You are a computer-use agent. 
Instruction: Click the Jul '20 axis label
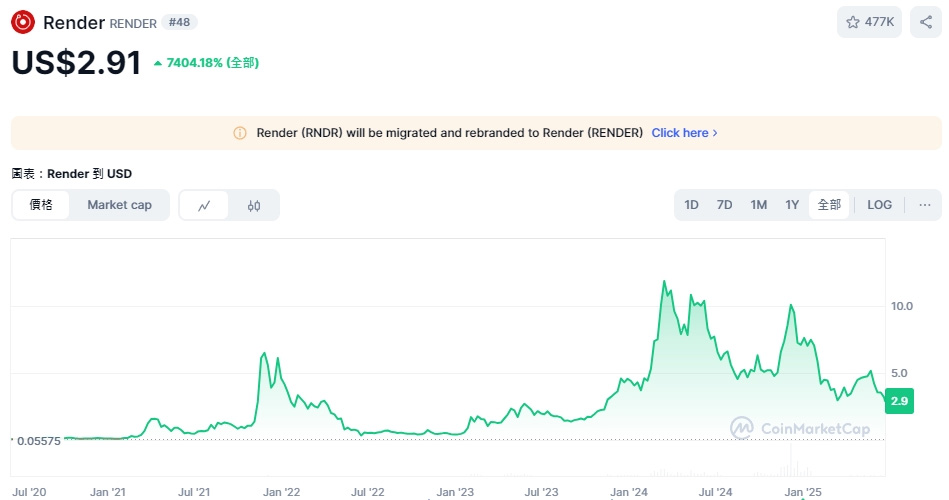tap(29, 492)
